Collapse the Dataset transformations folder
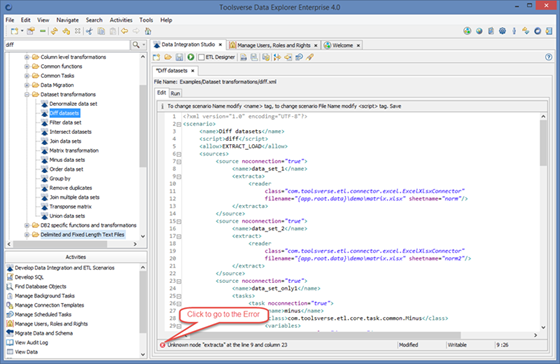Screen dimensions: 560x364 pos(27,95)
